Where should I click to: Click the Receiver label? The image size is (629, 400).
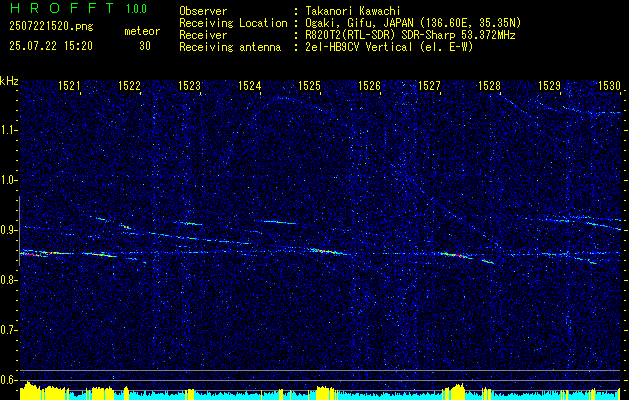[x=203, y=35]
